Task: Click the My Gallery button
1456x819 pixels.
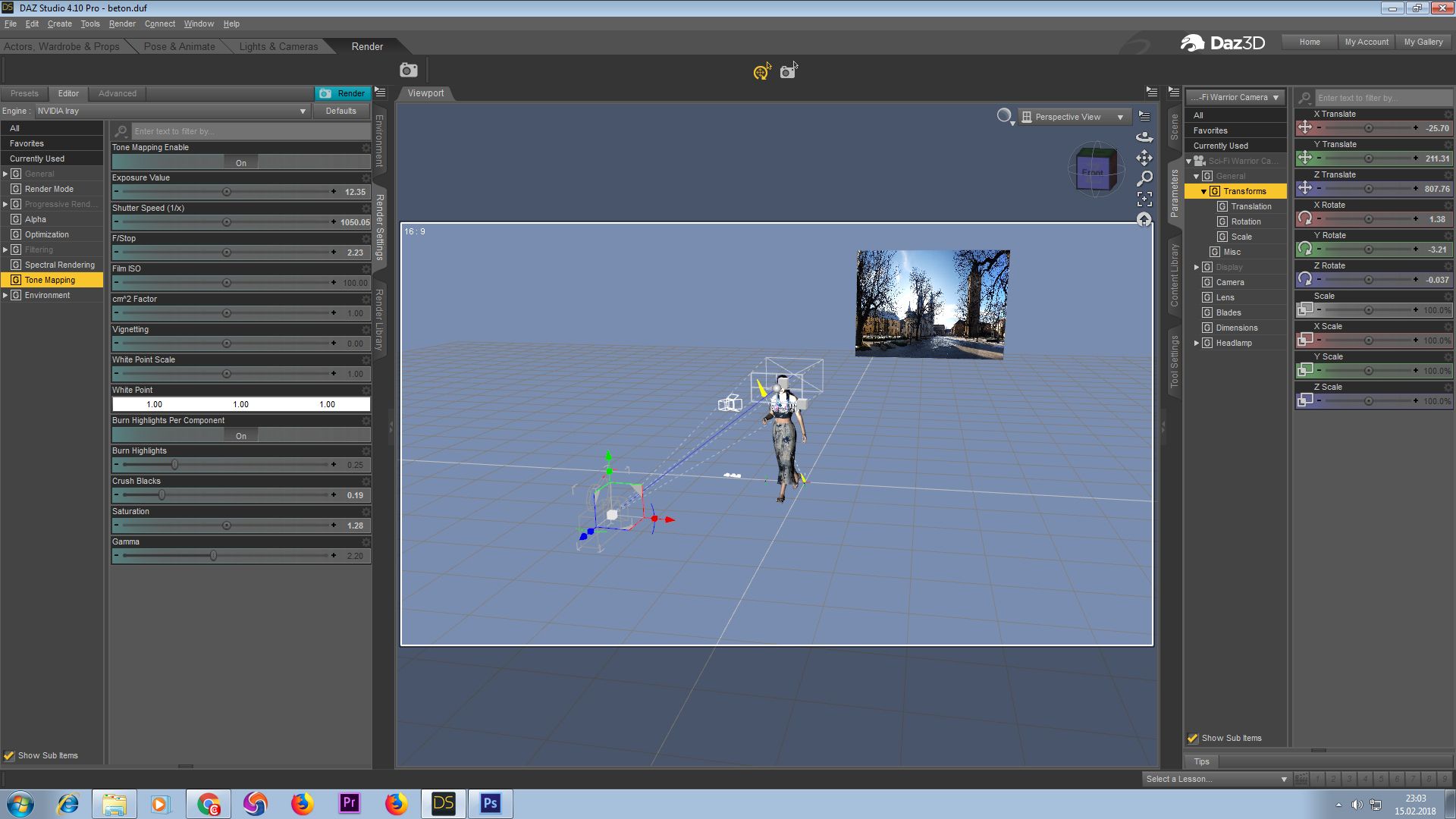Action: coord(1423,42)
